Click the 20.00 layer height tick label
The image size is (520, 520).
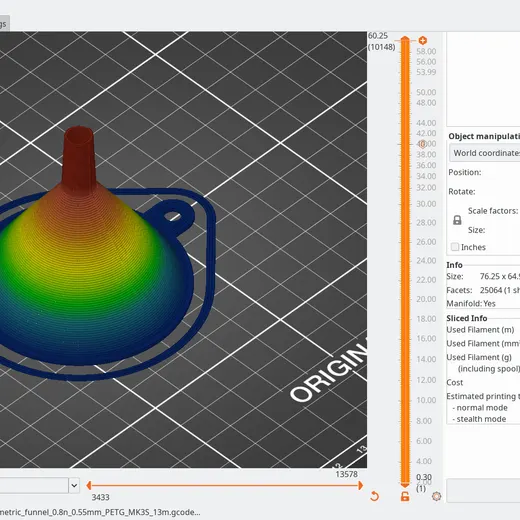coord(426,299)
